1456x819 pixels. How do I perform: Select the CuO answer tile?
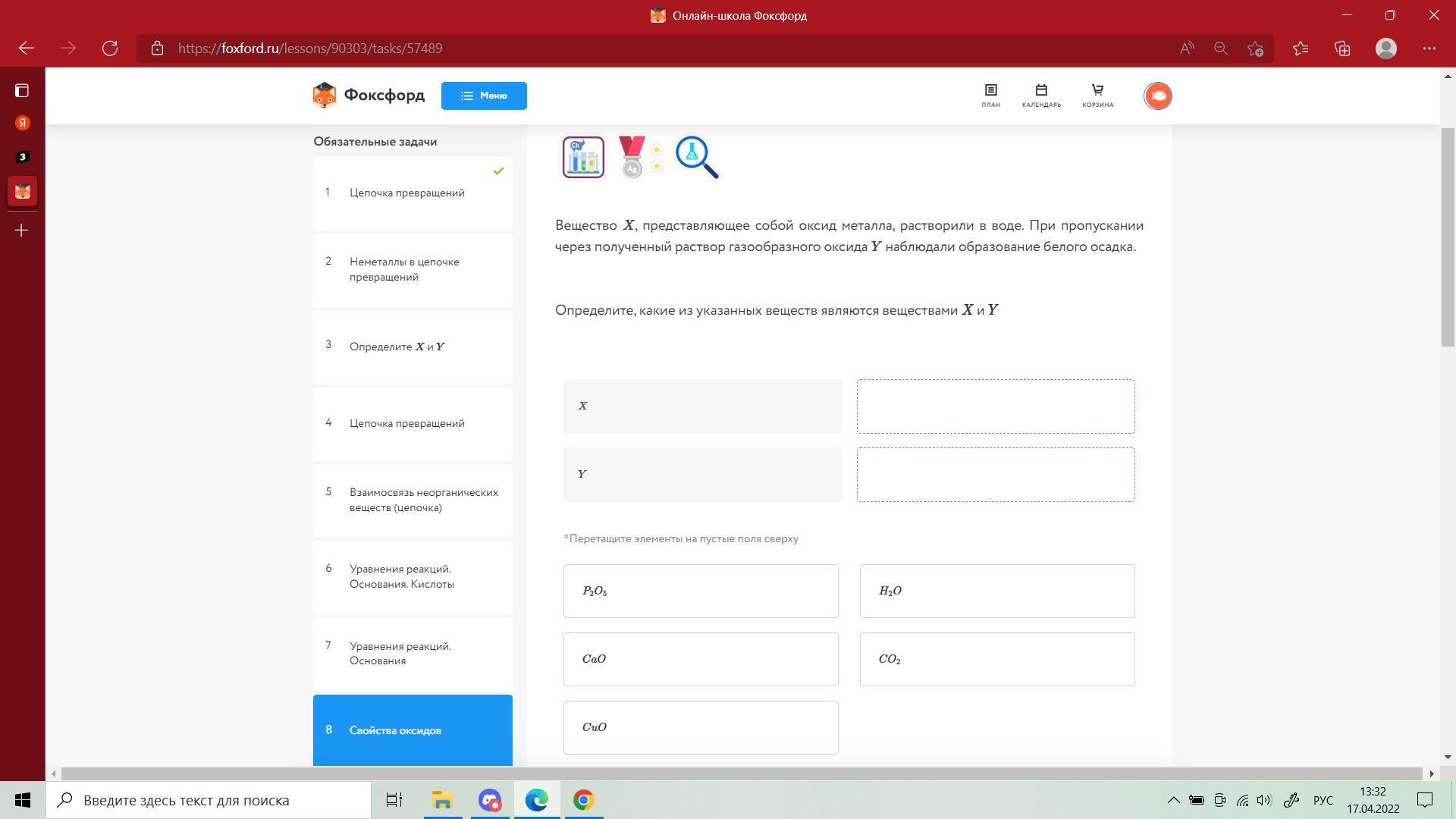point(701,727)
